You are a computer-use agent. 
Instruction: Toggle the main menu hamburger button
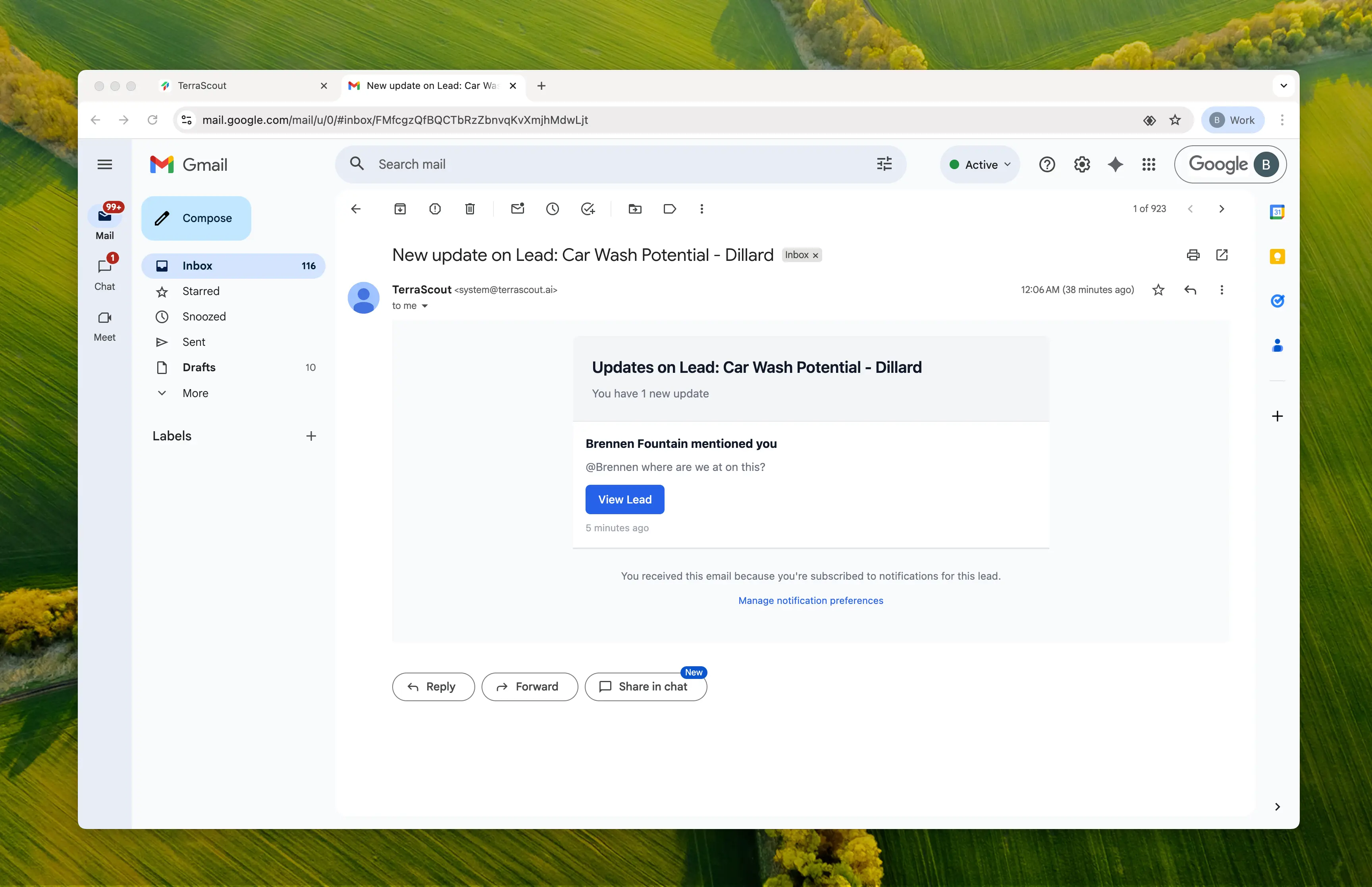pos(105,165)
